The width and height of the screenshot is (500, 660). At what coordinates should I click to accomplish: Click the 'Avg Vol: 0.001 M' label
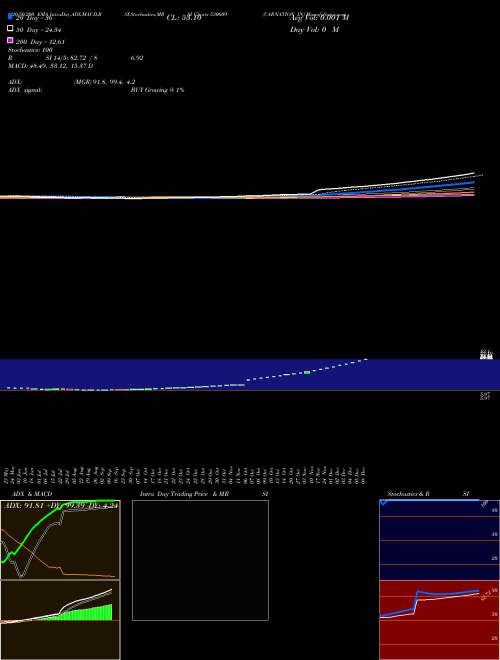point(319,17)
